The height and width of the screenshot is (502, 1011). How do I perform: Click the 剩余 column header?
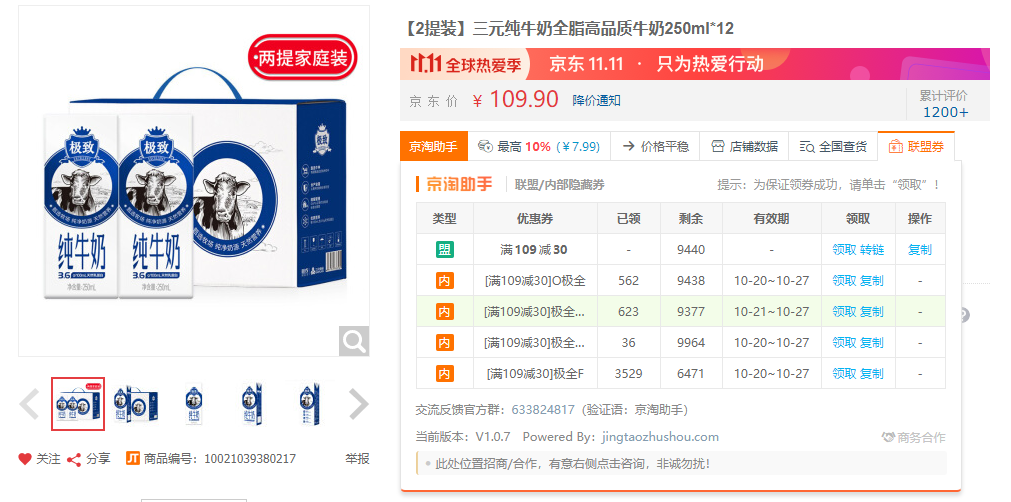(691, 218)
